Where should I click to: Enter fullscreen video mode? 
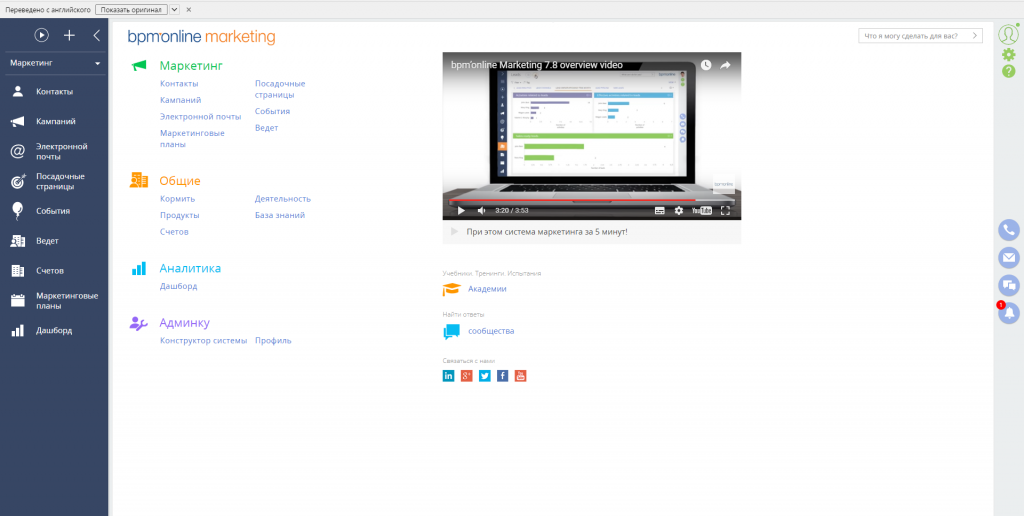(725, 210)
